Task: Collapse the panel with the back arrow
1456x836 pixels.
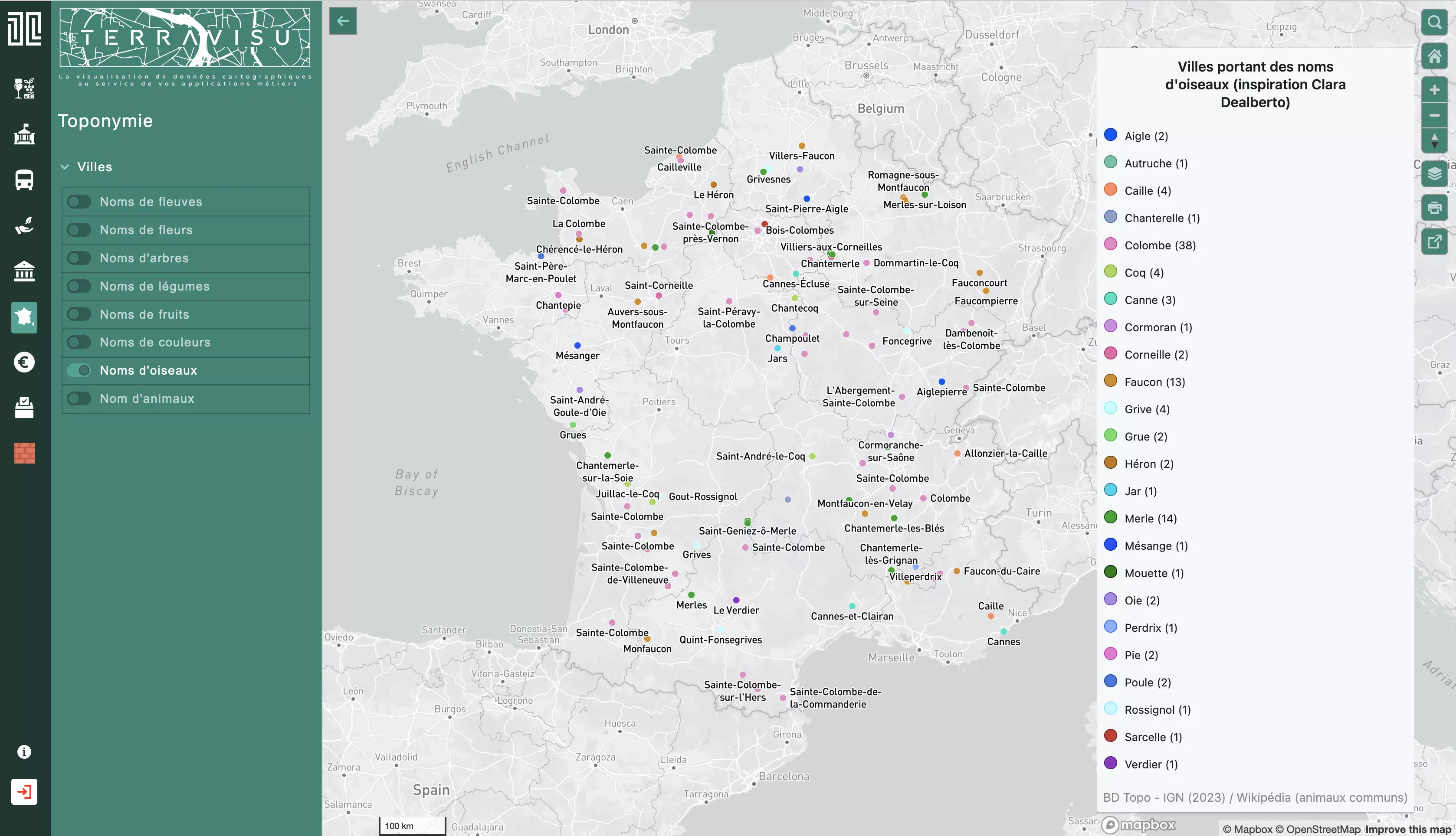Action: click(343, 21)
